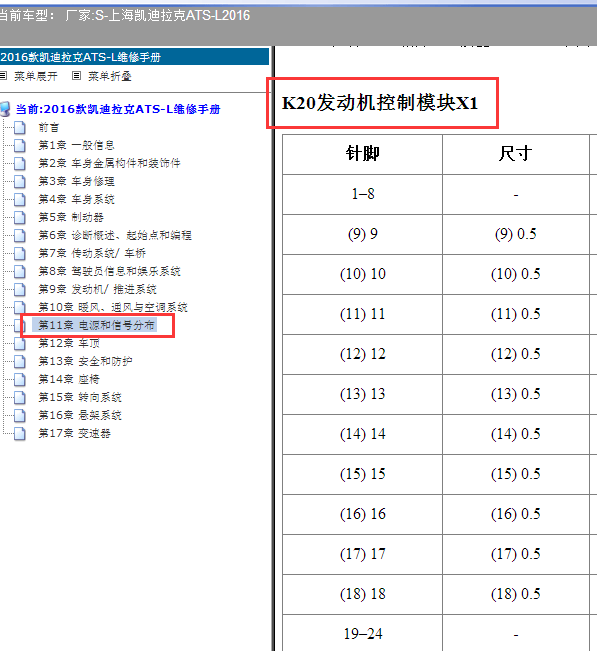
Task: Click the page icon beside 第2章 车身金属构件和装饰件
Action: tap(20, 163)
